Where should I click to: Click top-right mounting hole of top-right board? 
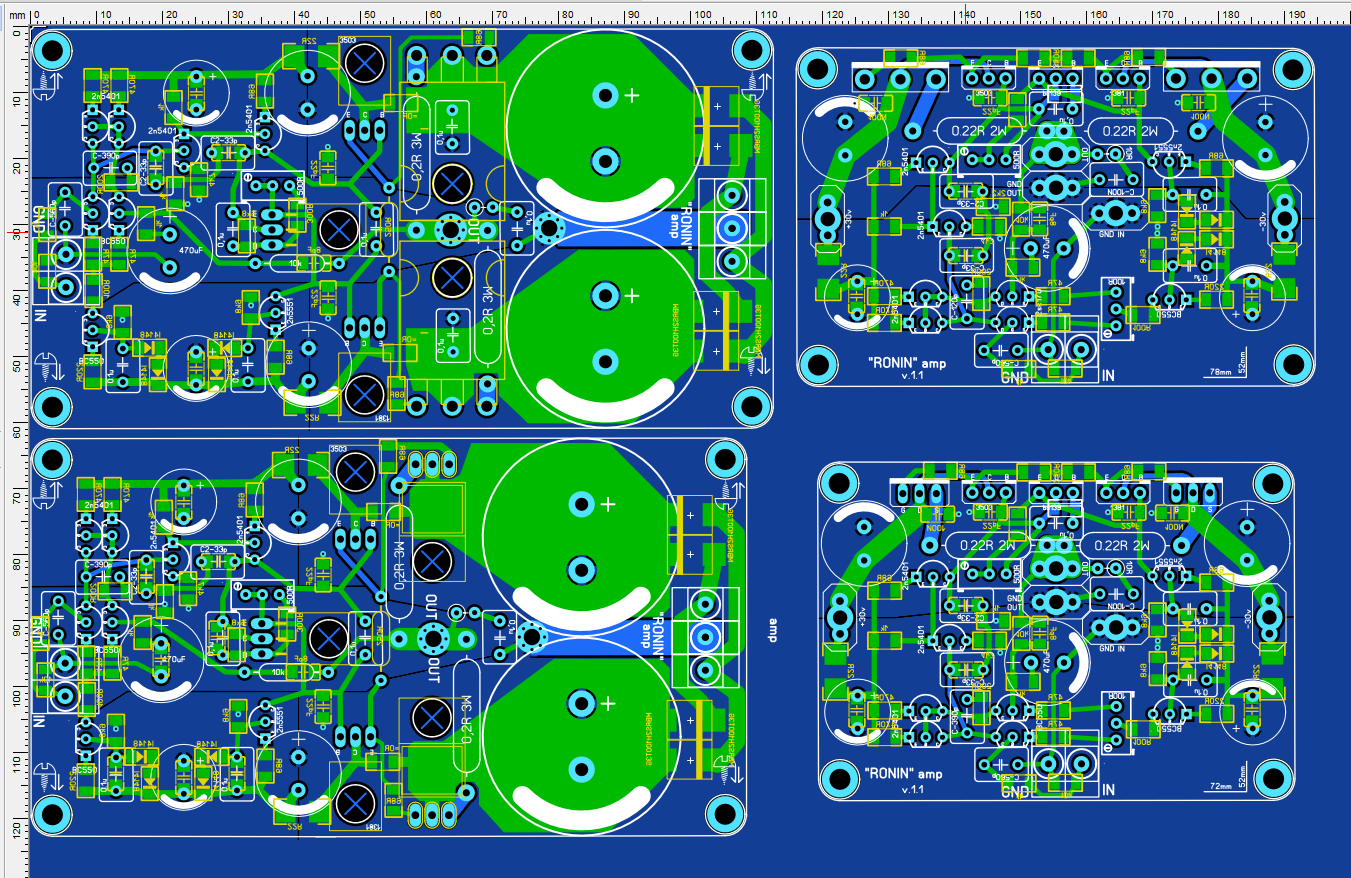pyautogui.click(x=1293, y=70)
